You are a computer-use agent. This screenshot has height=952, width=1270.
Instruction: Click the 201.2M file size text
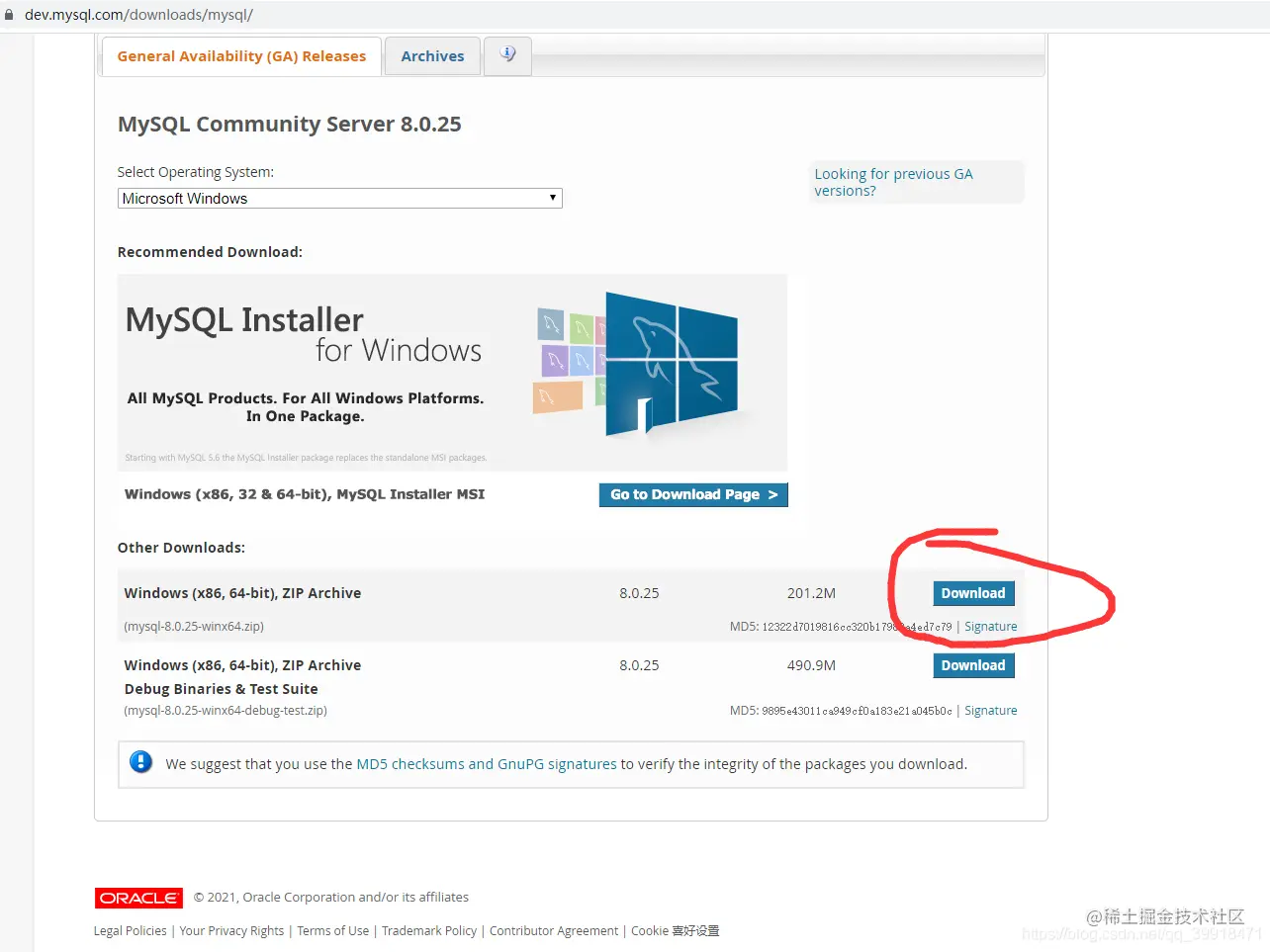[x=811, y=593]
